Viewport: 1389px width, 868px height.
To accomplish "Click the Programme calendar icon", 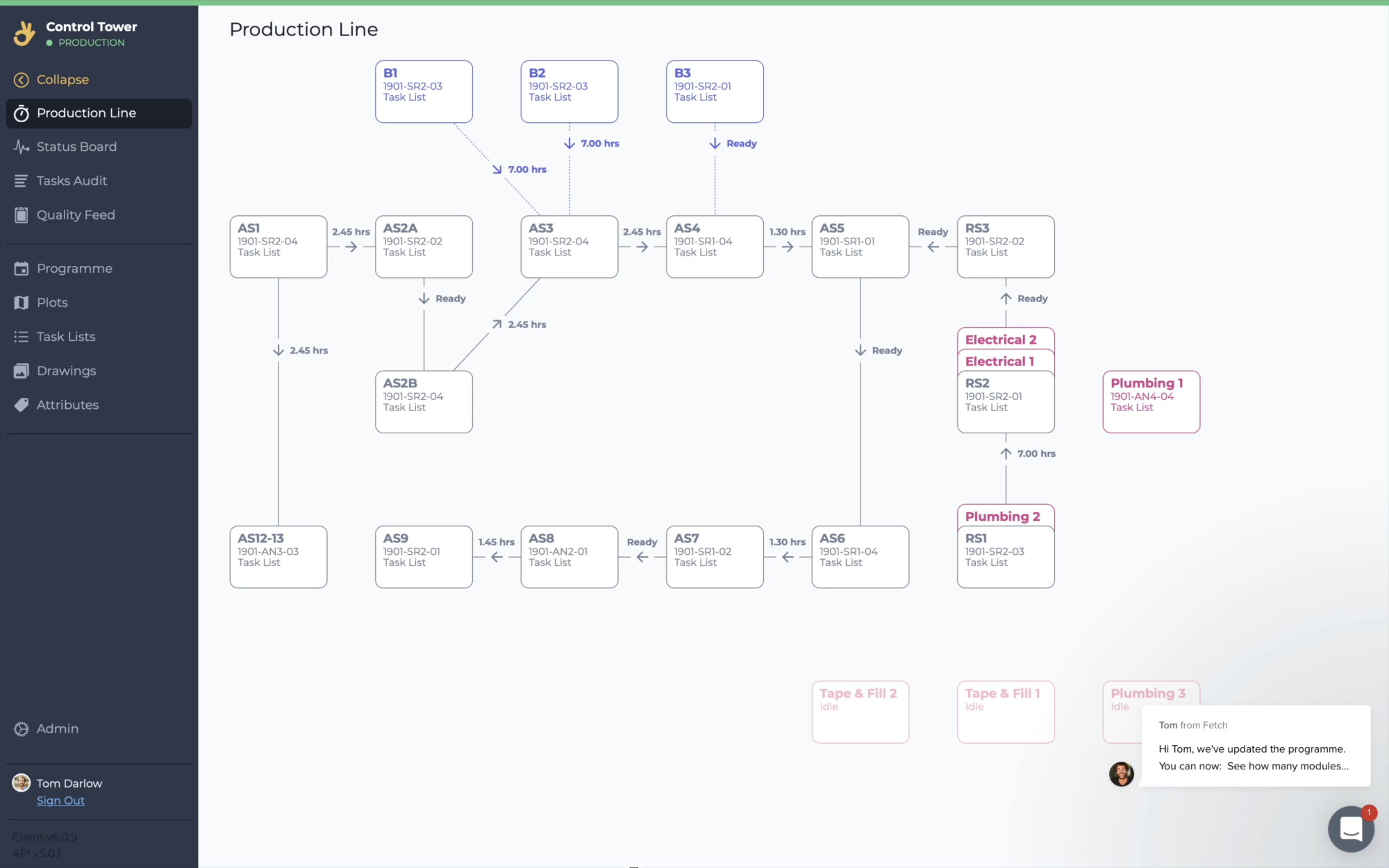I will 22,269.
